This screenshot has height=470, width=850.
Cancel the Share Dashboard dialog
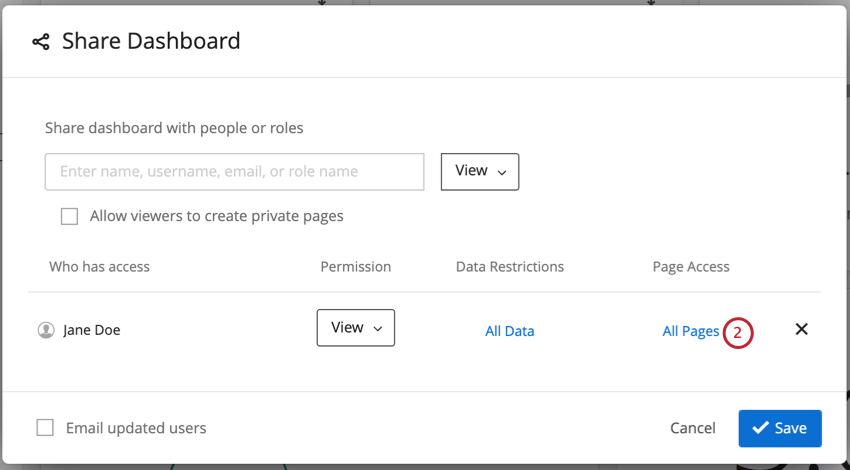pos(693,428)
